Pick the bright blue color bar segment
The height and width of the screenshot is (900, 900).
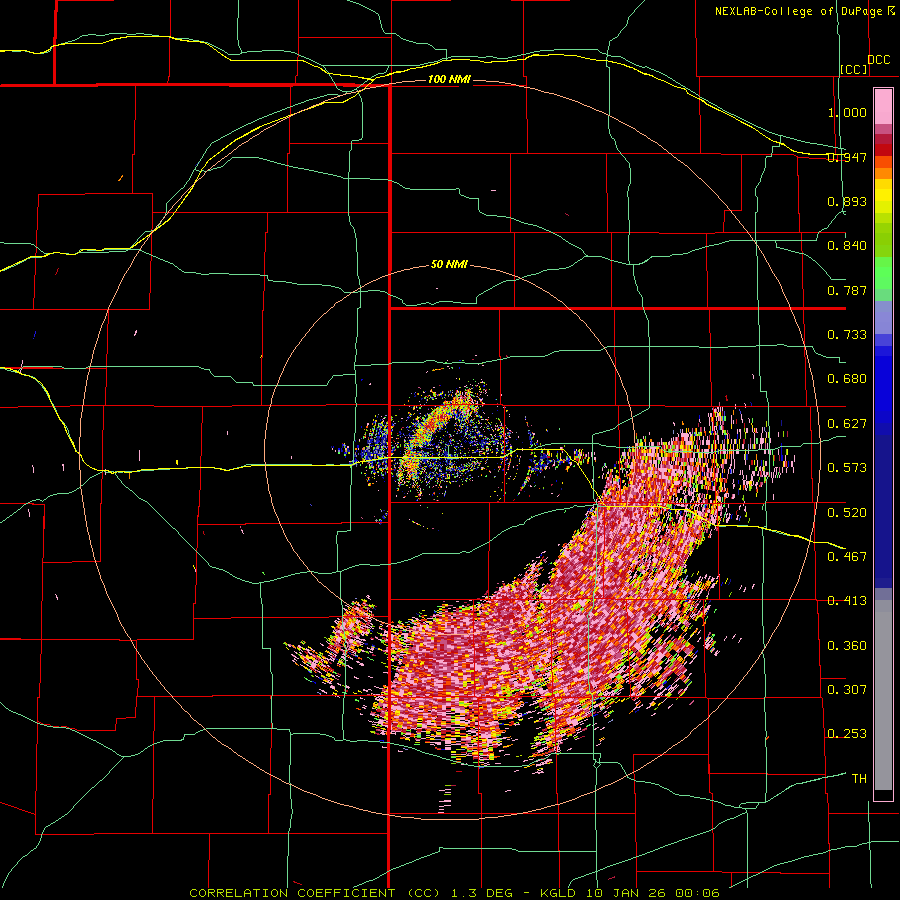tap(883, 385)
